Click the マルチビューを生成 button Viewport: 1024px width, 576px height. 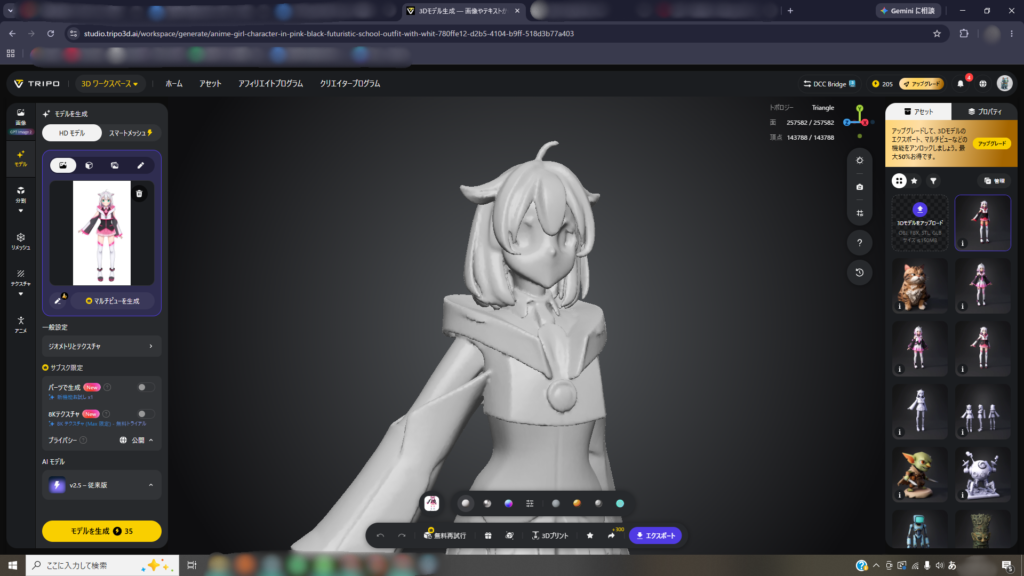click(113, 301)
